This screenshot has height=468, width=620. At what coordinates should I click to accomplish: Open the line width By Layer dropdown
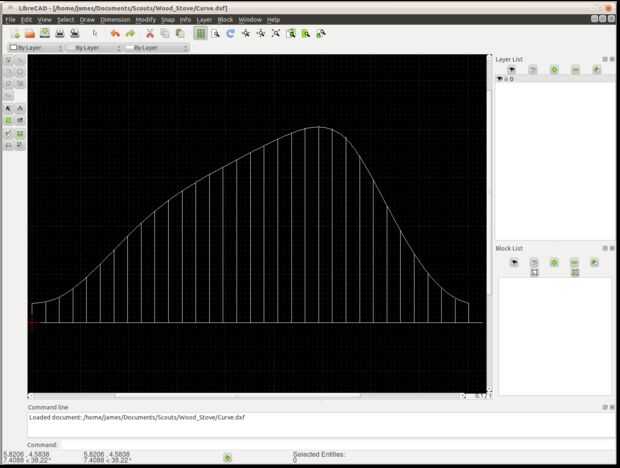94,48
